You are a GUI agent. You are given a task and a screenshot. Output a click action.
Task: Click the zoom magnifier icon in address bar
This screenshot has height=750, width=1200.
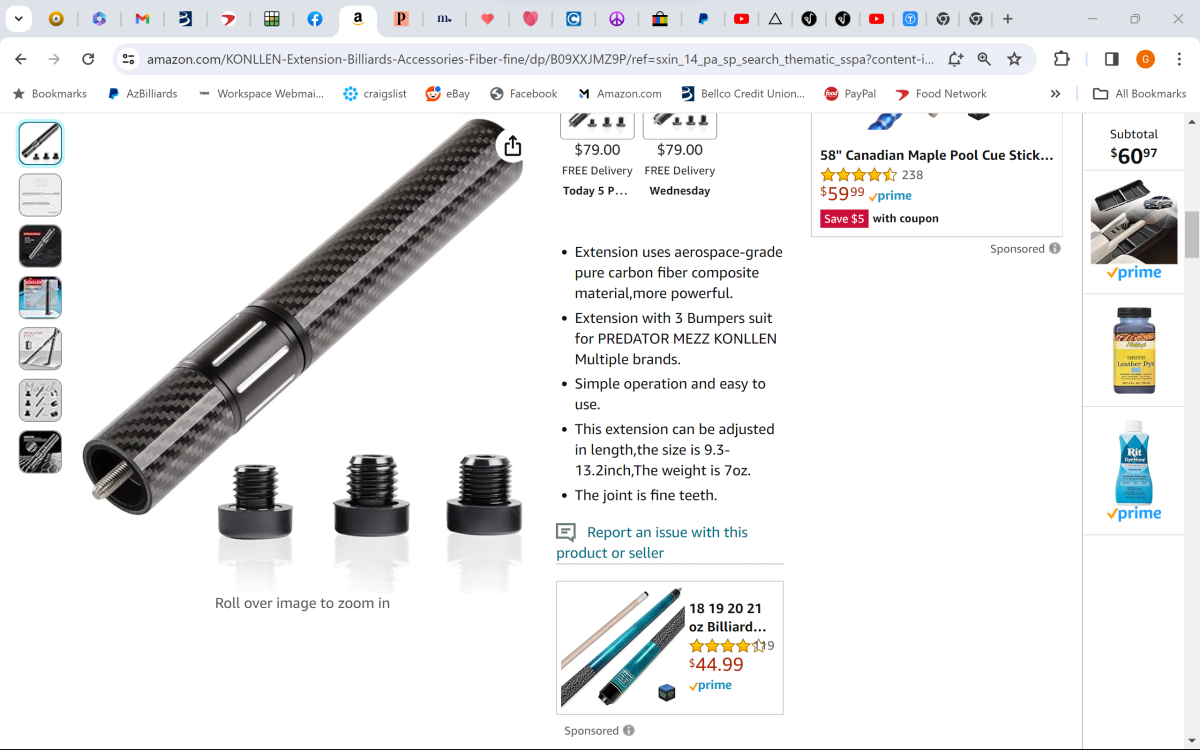coord(984,59)
